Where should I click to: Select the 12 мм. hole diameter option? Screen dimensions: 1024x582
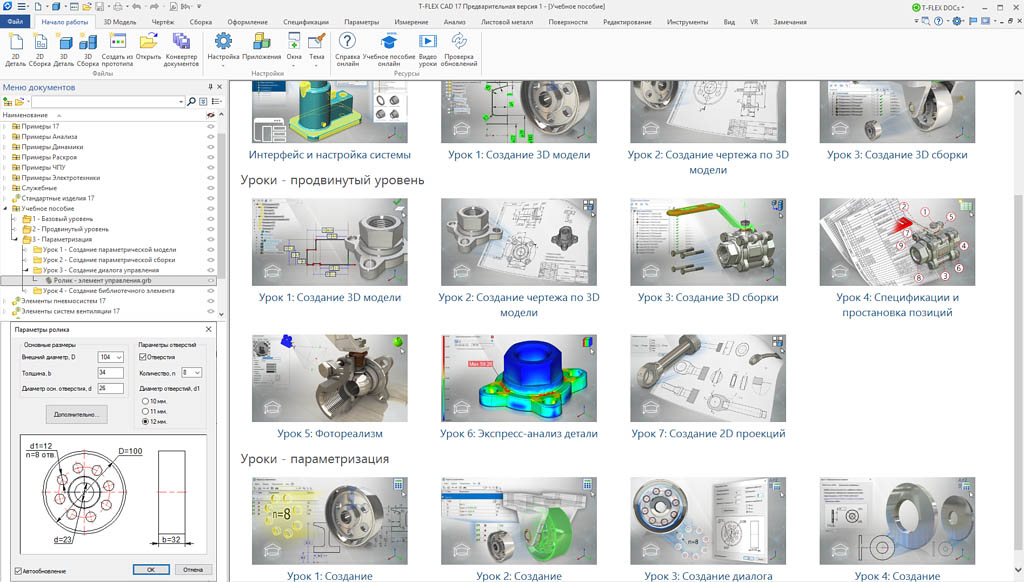tap(145, 422)
